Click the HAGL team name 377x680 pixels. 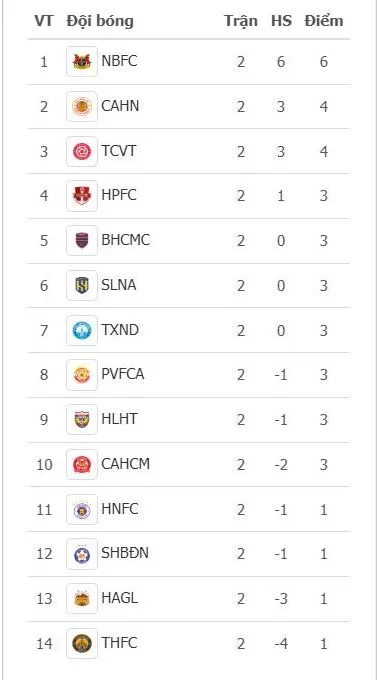[x=120, y=598]
